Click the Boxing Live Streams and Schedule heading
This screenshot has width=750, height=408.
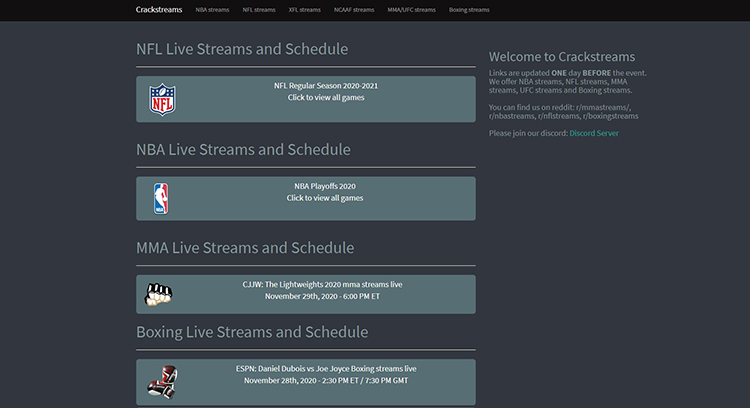252,332
